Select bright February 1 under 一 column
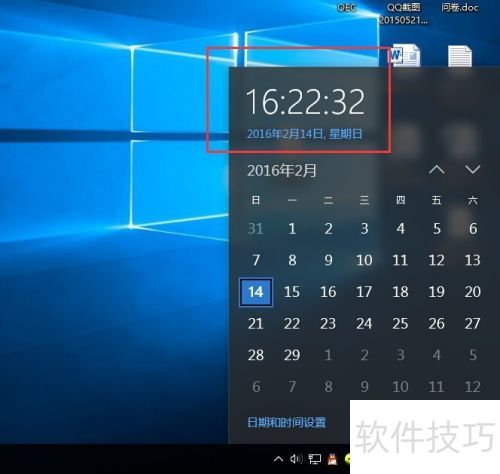Viewport: 500px width, 474px height. [292, 229]
